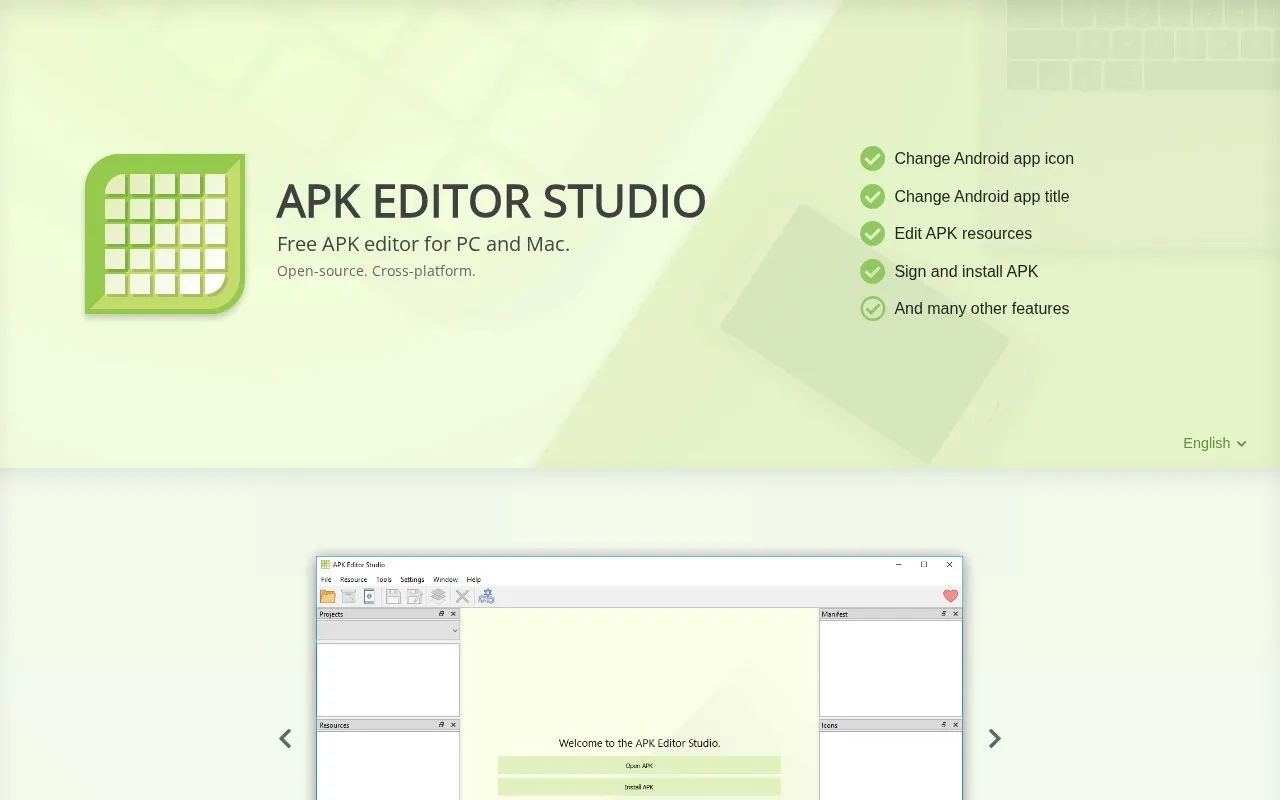
Task: Click the Open APK button
Action: click(x=639, y=766)
